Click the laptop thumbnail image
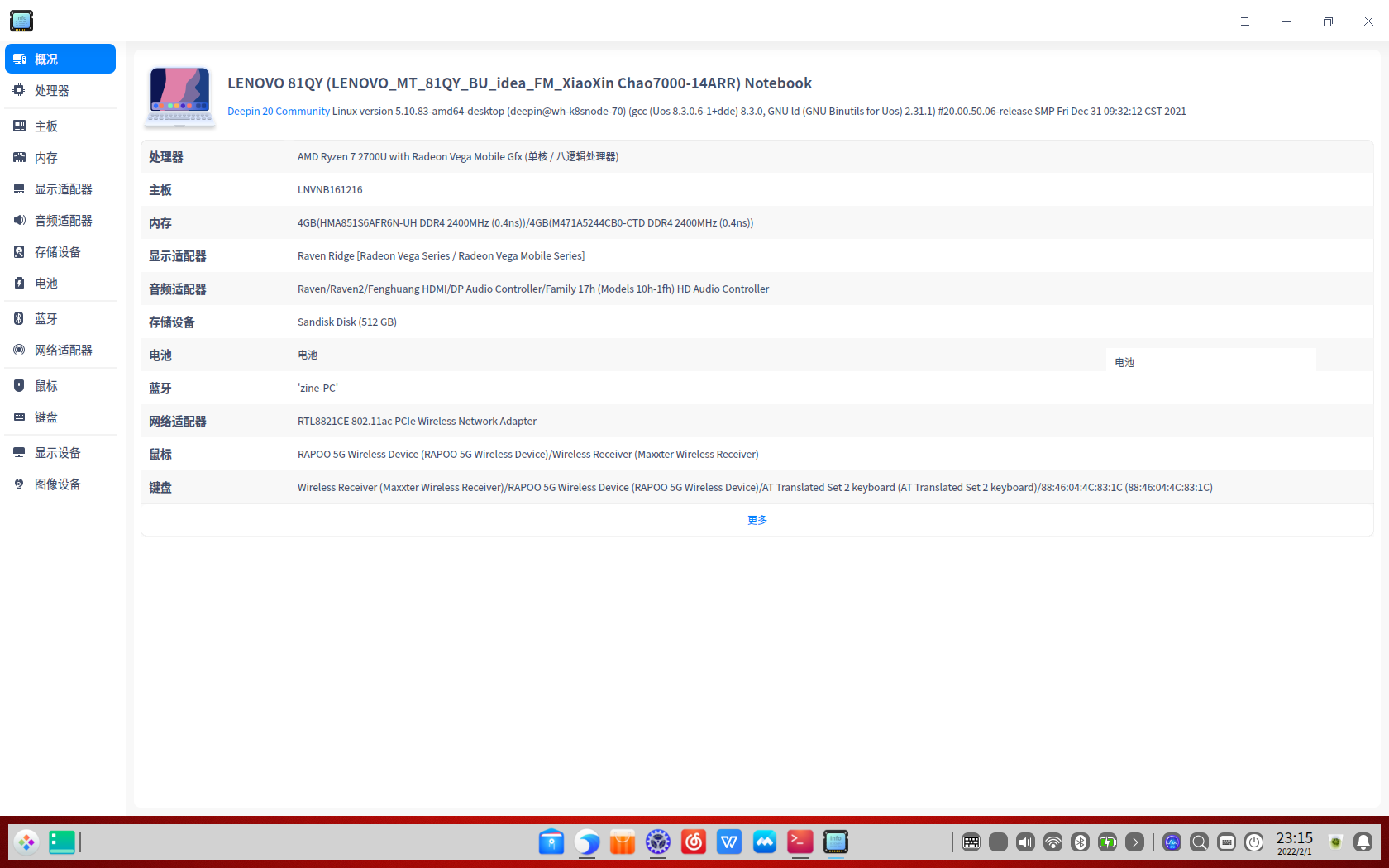The image size is (1389, 868). coord(179,96)
